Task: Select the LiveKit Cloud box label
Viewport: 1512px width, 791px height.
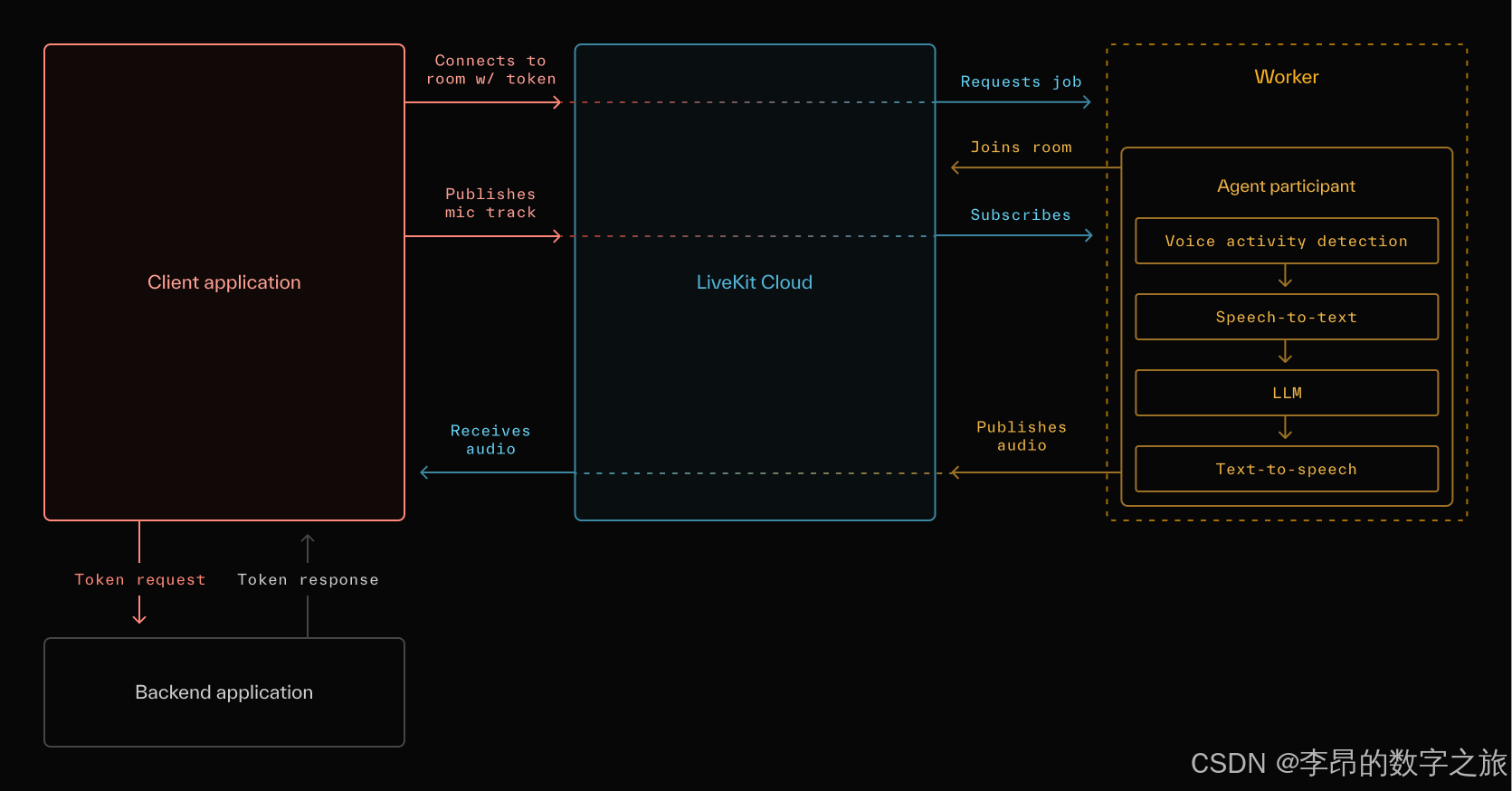Action: 754,282
